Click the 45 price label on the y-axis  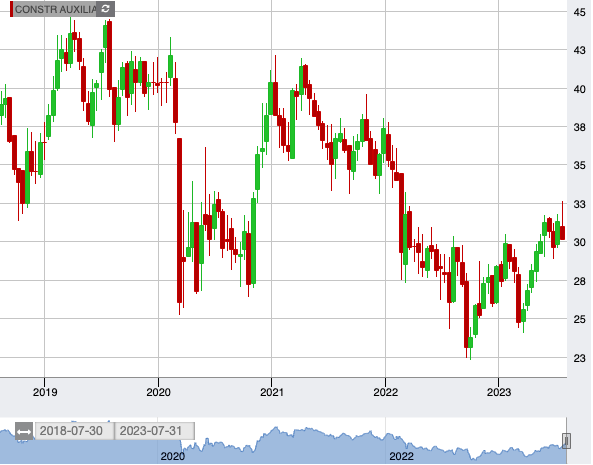[x=579, y=12]
